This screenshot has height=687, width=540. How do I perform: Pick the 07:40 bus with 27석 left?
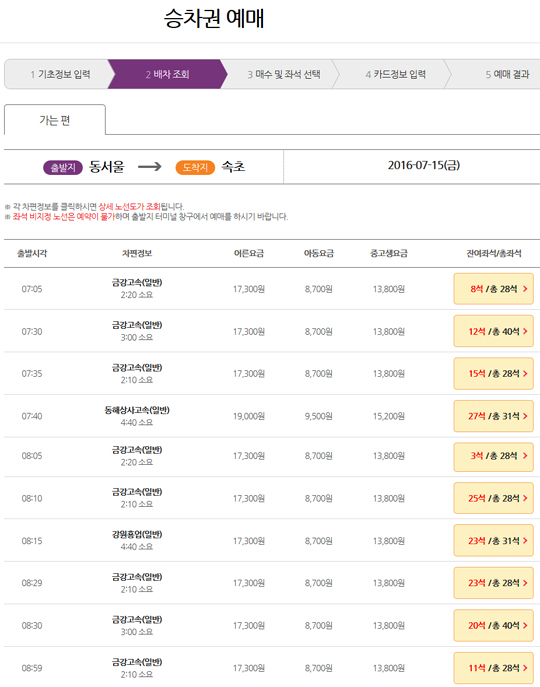point(494,416)
